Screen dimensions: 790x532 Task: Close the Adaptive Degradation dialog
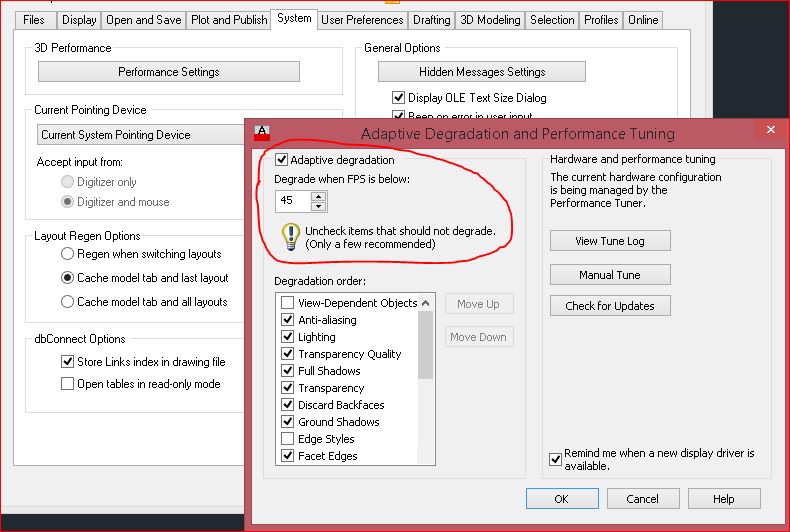coord(771,129)
